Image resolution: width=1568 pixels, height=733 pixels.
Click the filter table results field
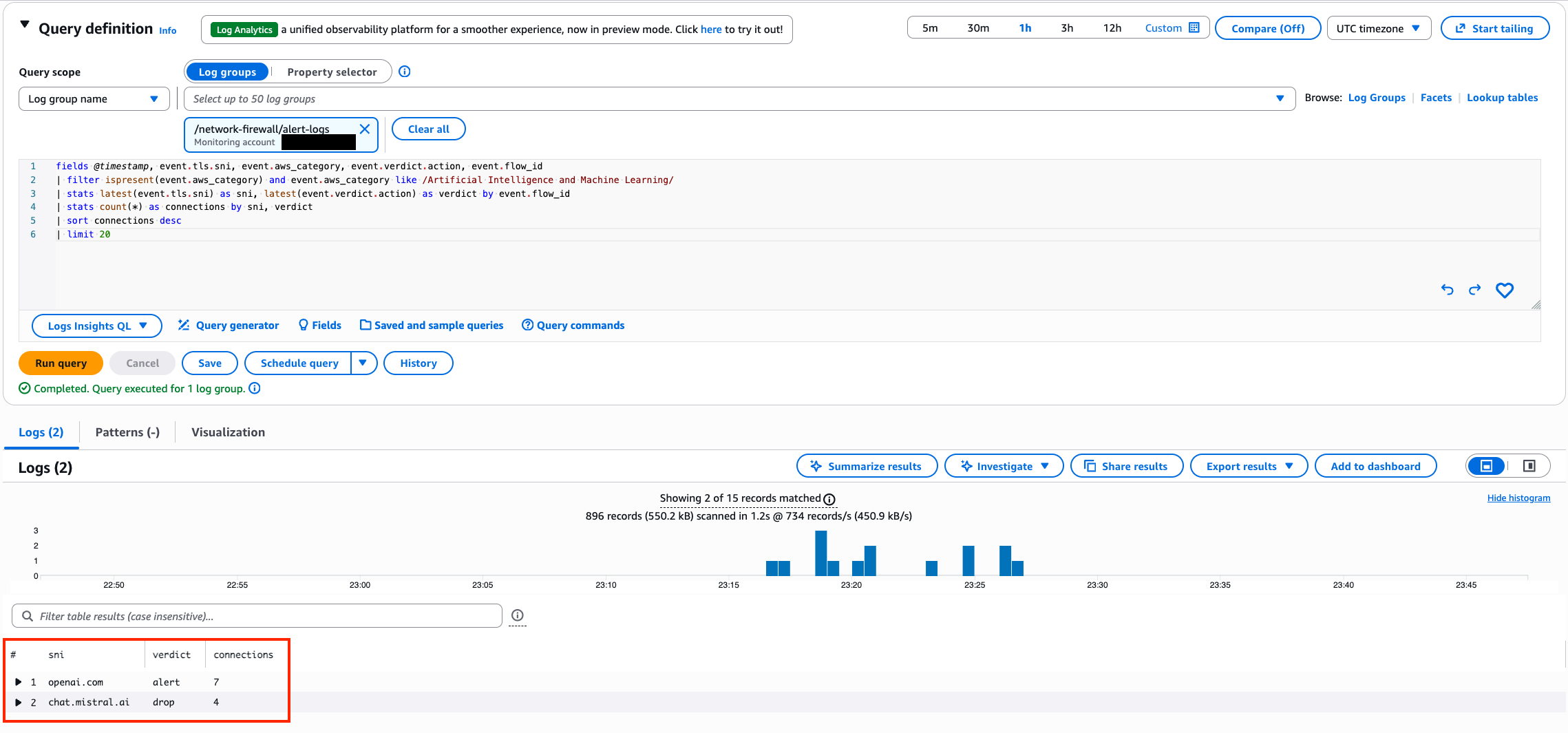[257, 616]
